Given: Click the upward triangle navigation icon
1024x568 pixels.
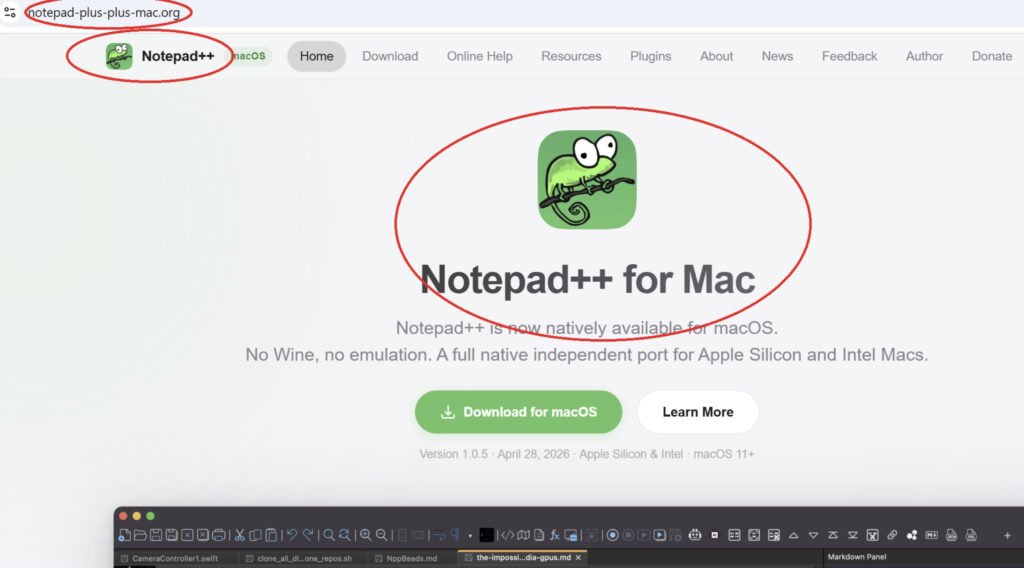Looking at the screenshot, I should [793, 535].
